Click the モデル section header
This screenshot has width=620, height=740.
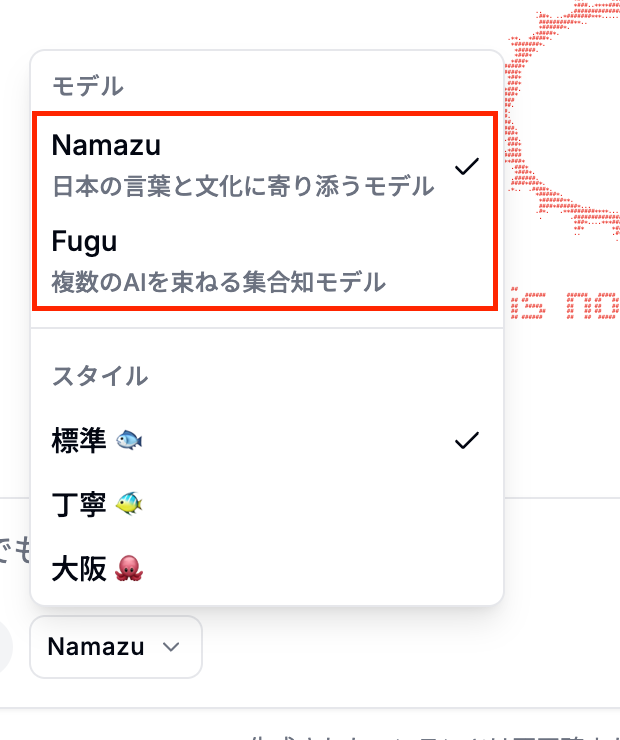pyautogui.click(x=88, y=86)
